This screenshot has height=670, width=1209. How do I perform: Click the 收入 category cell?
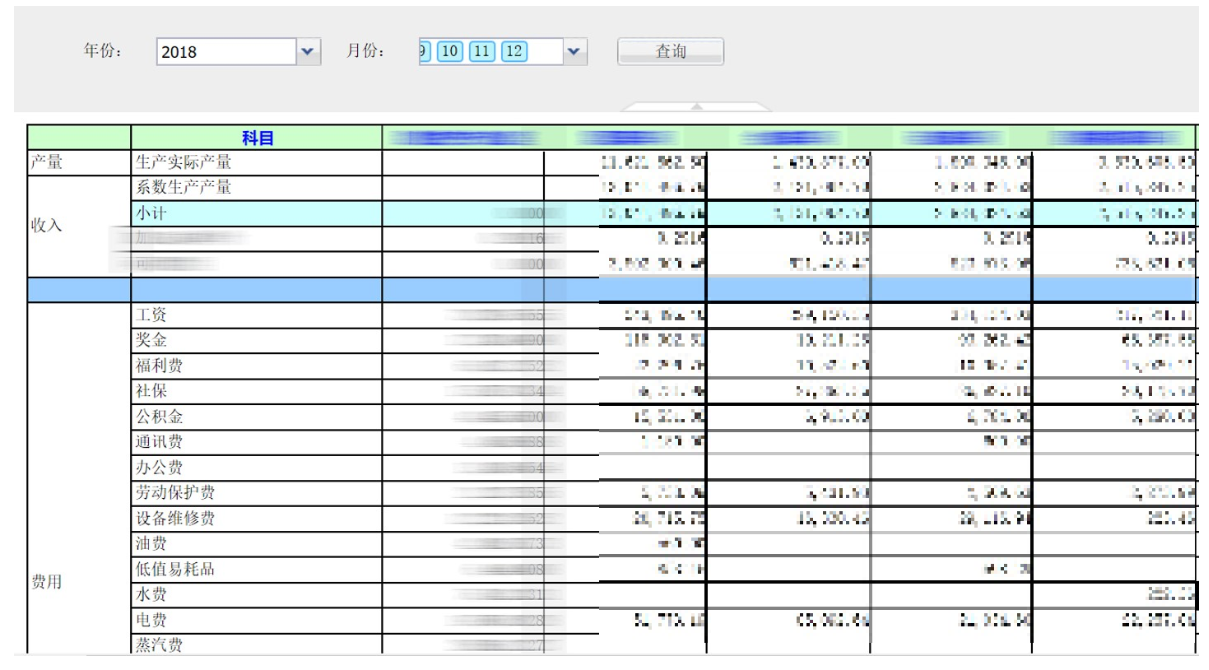click(x=46, y=226)
